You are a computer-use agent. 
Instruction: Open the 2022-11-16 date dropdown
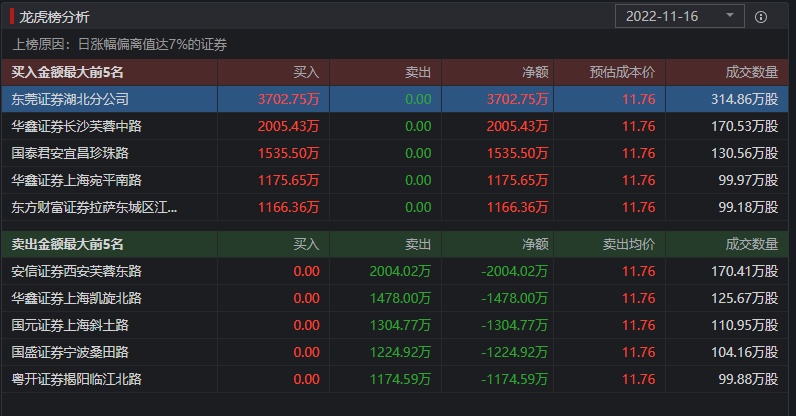680,17
